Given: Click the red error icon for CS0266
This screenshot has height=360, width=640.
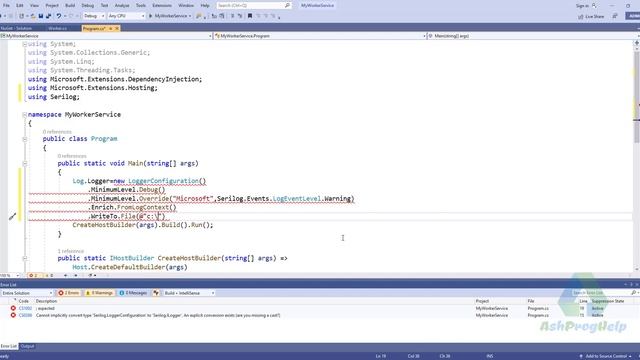Looking at the screenshot, I should click(13, 315).
